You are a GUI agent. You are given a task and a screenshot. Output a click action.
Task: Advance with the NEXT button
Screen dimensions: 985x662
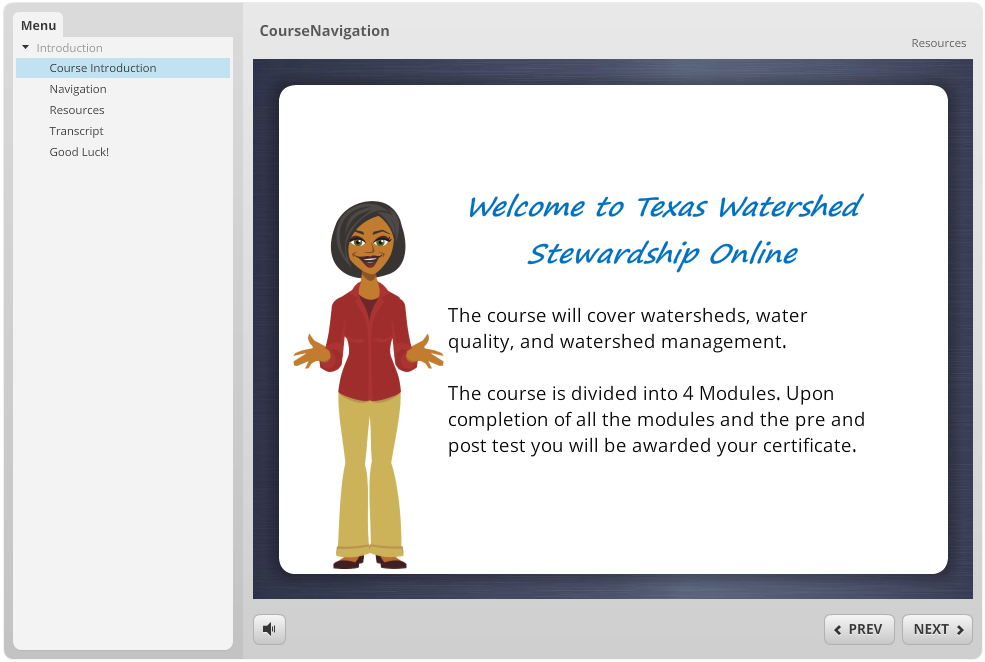[937, 629]
